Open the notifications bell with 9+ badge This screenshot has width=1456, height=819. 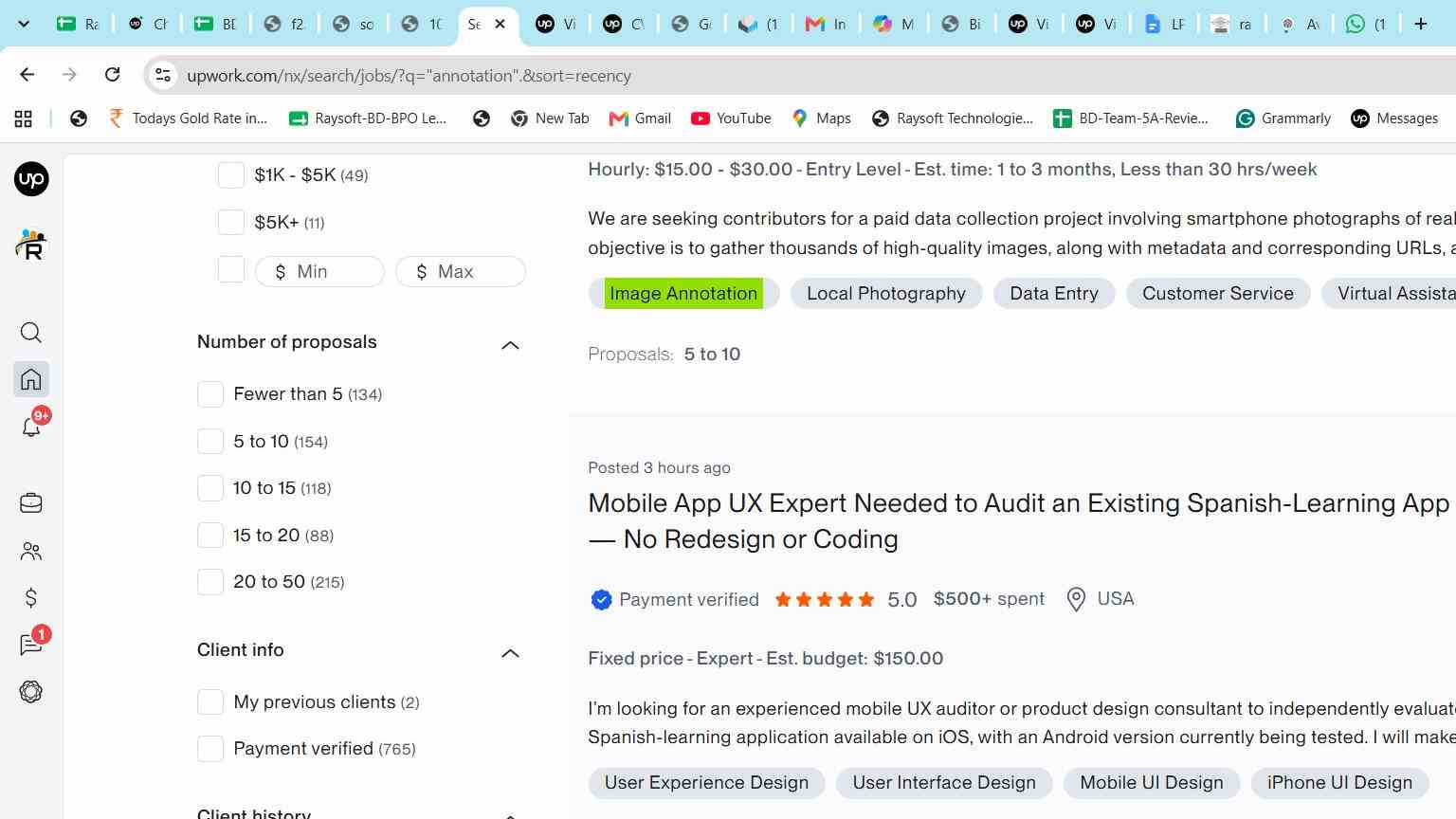31,427
